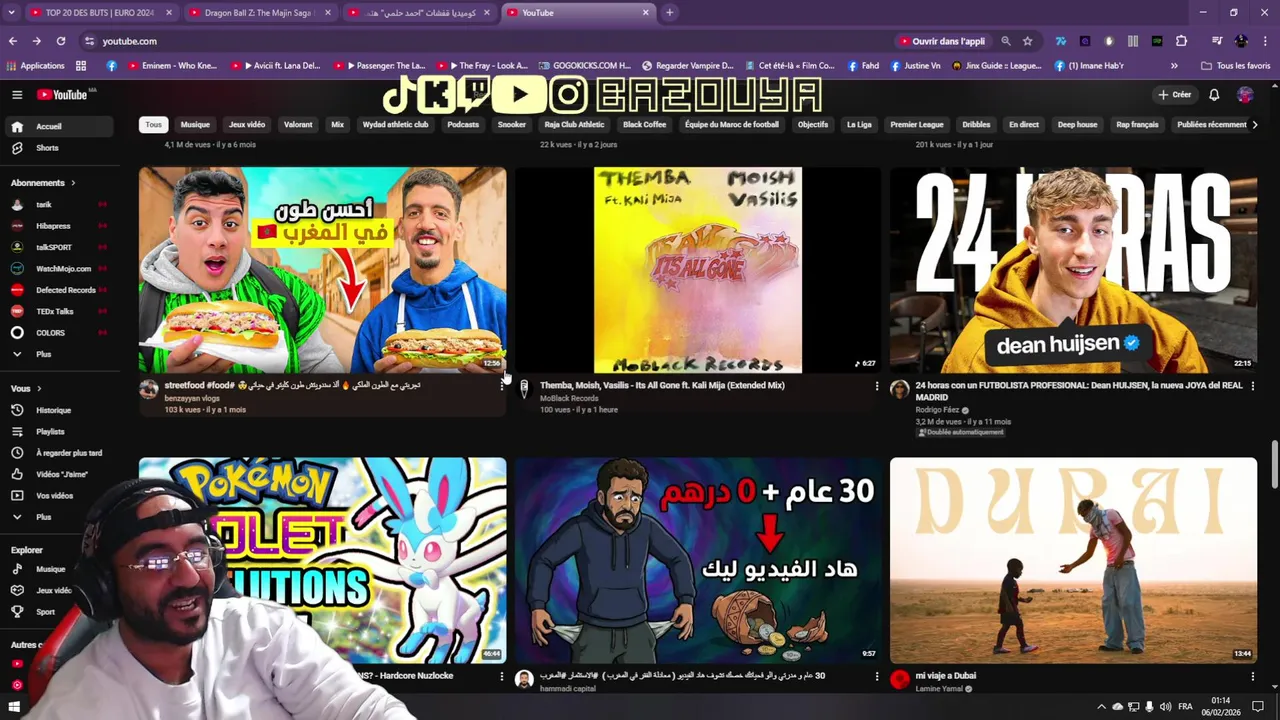Screen dimensions: 1280x720
Task: Open the YouTube account avatar menu
Action: (x=1245, y=95)
